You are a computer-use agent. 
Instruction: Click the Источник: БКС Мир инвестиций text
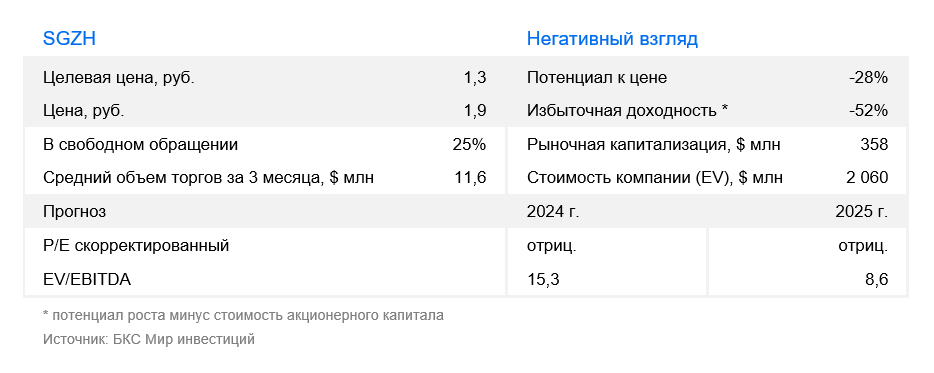[x=148, y=339]
